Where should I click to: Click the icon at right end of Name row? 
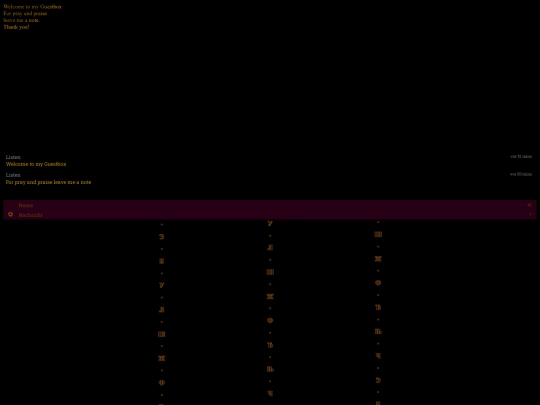(530, 205)
